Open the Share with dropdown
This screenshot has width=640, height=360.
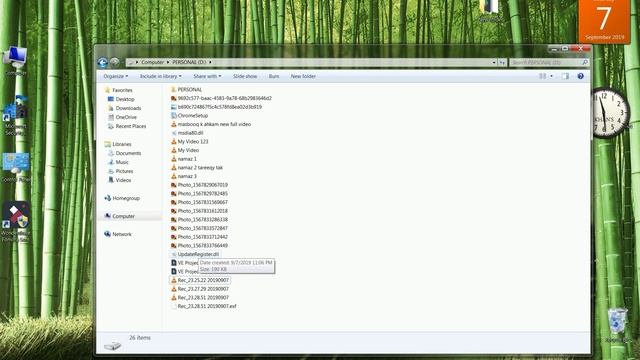[207, 76]
